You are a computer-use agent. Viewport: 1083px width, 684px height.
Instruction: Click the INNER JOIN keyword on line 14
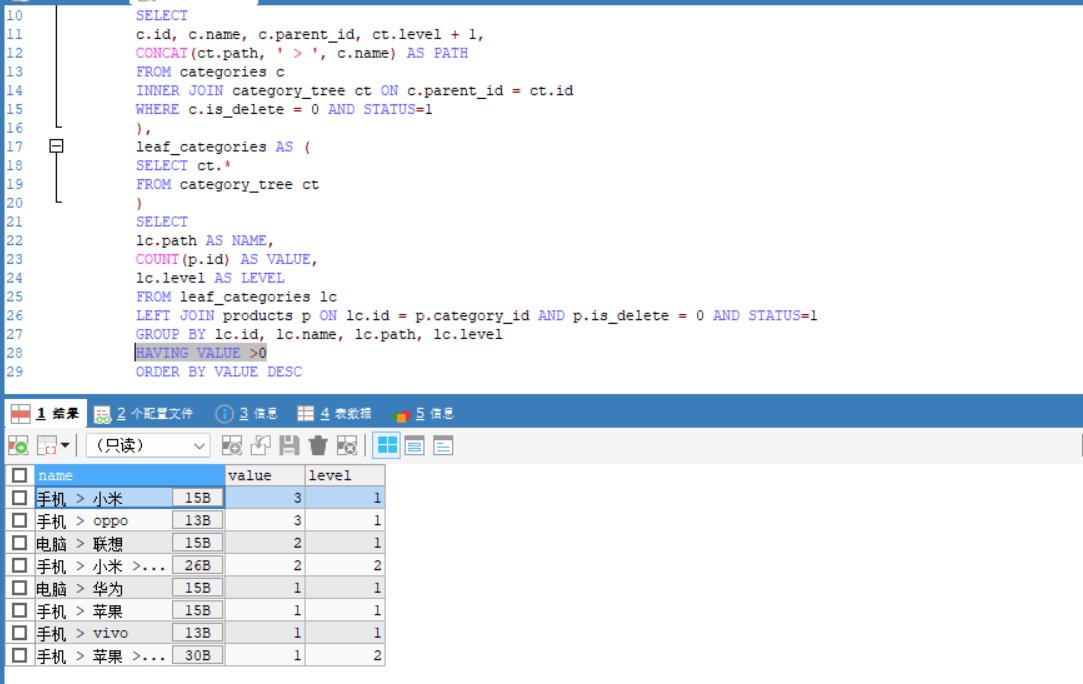point(180,91)
